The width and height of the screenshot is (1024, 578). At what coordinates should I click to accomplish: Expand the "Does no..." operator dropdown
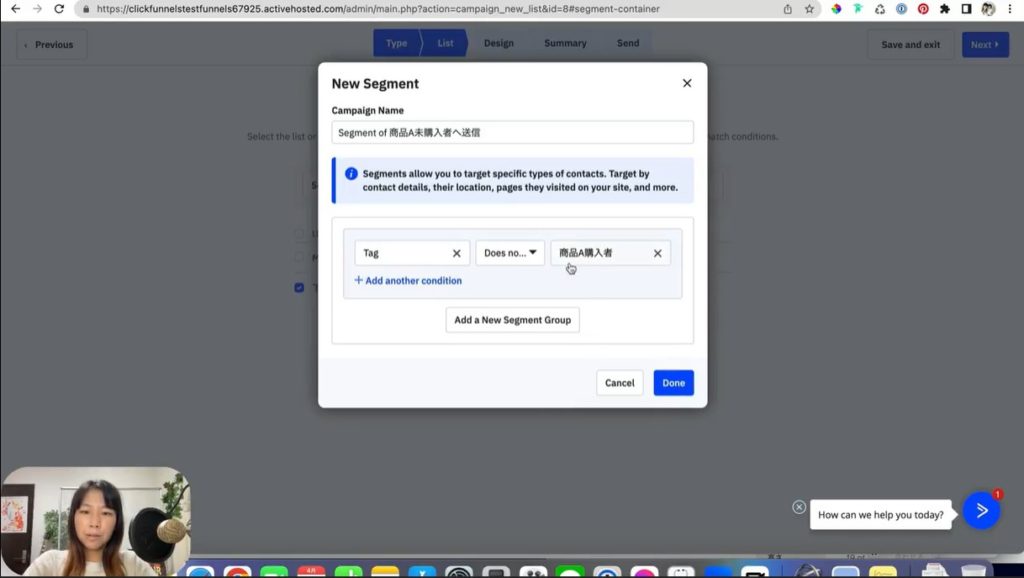pyautogui.click(x=510, y=253)
